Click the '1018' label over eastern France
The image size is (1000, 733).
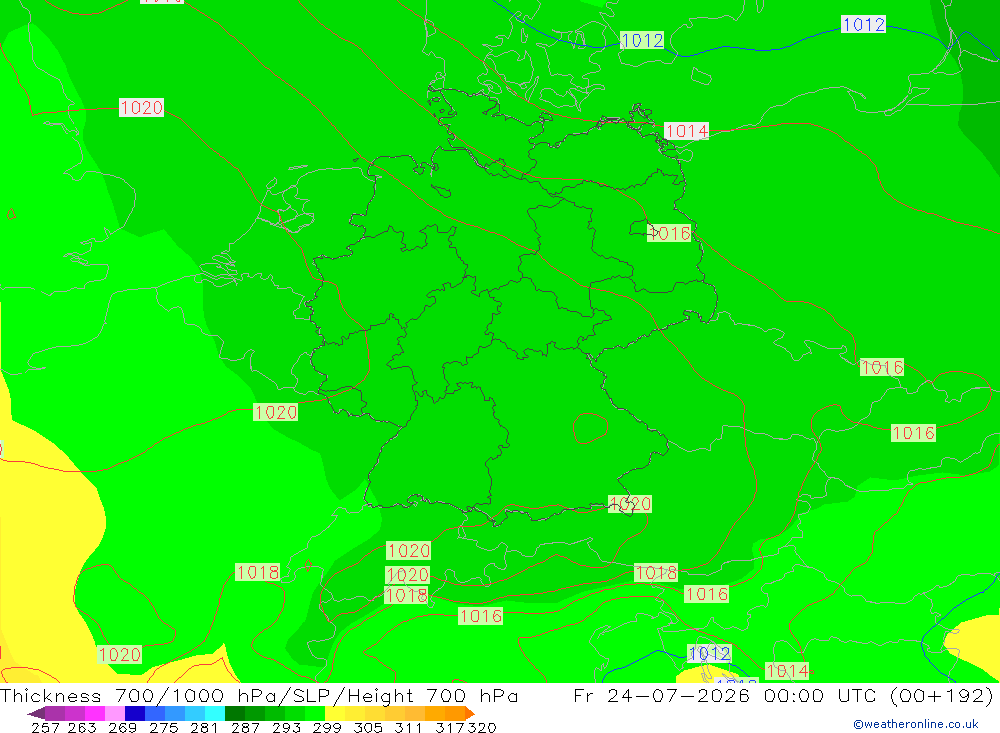[x=258, y=572]
